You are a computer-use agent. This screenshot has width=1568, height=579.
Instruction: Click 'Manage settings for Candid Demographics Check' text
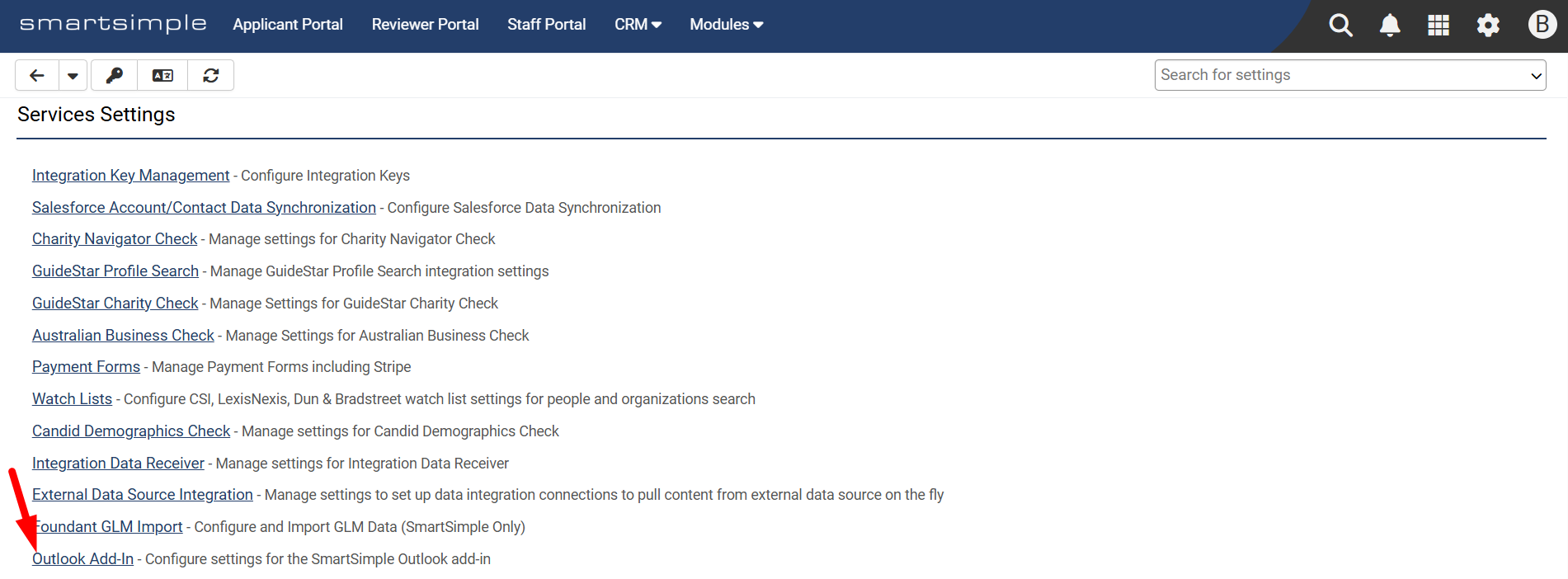pyautogui.click(x=400, y=431)
